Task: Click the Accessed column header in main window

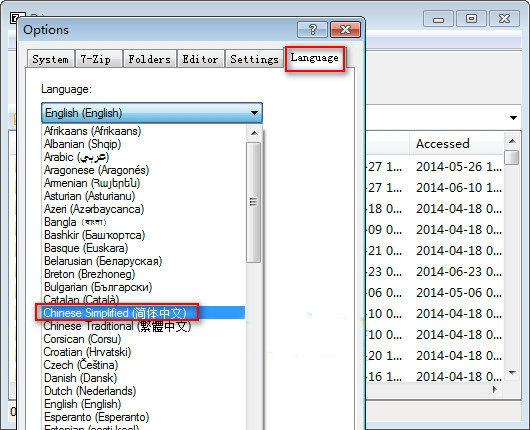Action: coord(456,144)
